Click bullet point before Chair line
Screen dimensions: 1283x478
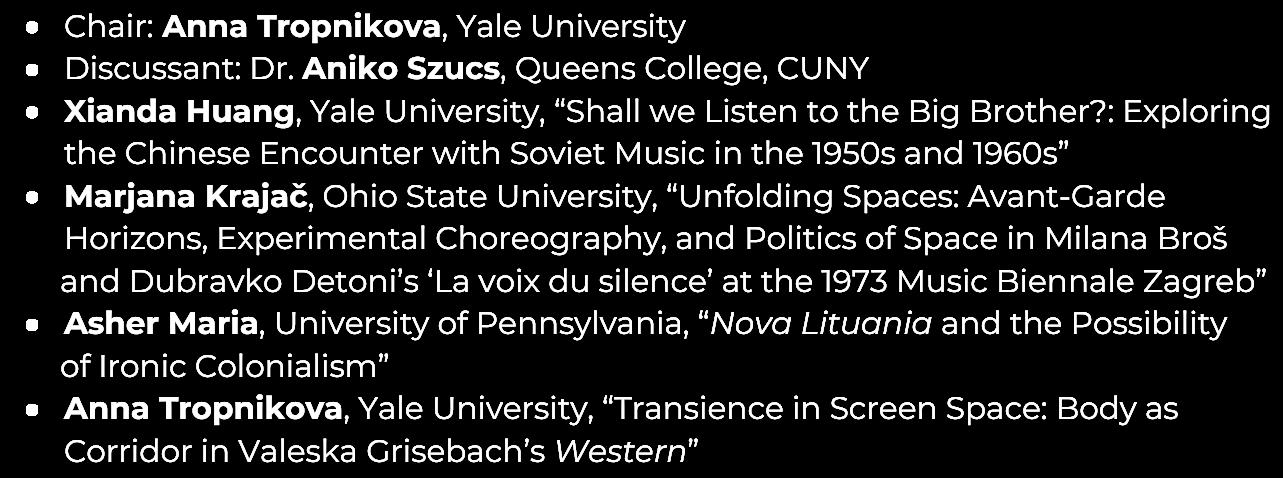pyautogui.click(x=34, y=28)
